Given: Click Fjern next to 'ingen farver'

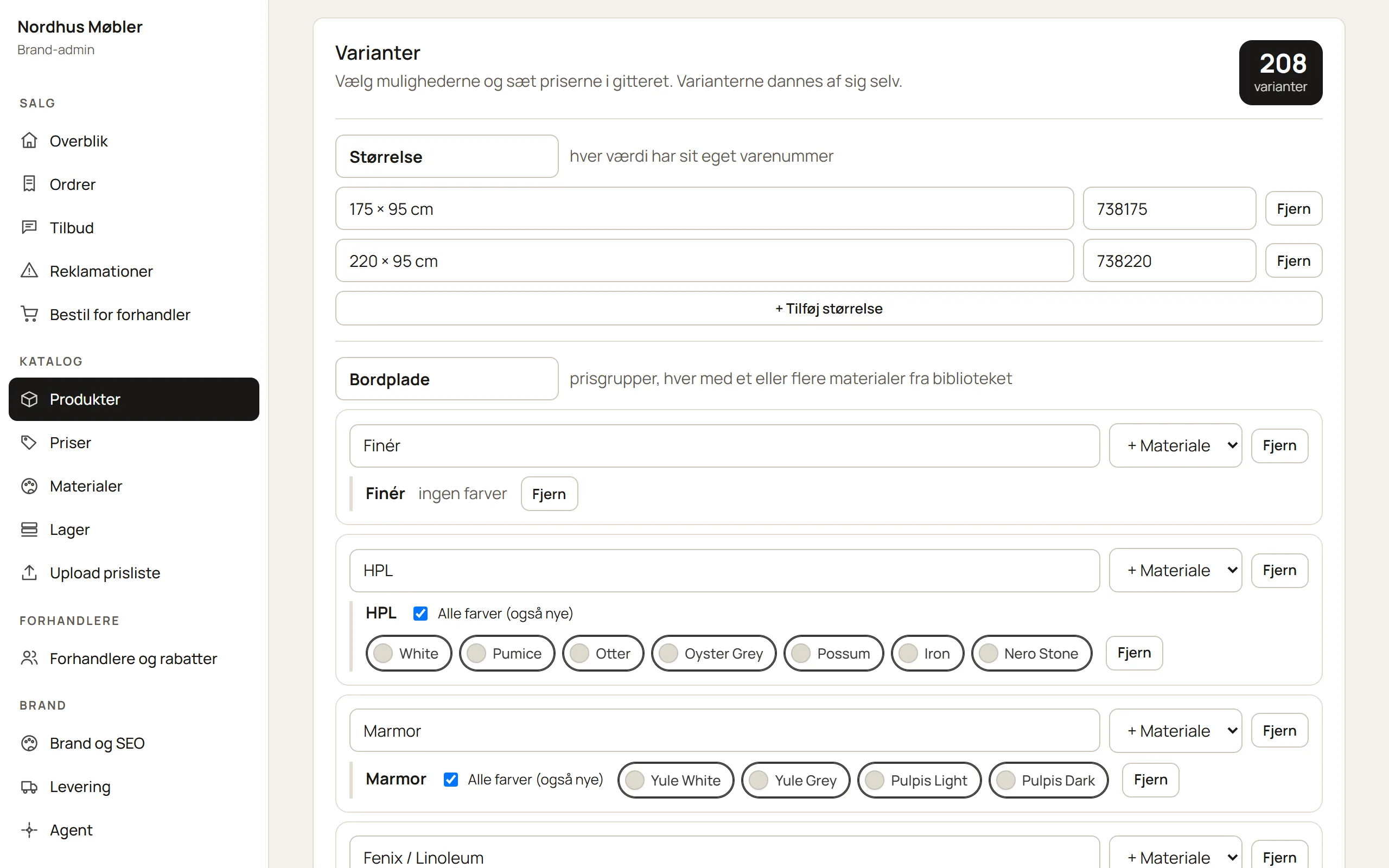Looking at the screenshot, I should click(549, 494).
